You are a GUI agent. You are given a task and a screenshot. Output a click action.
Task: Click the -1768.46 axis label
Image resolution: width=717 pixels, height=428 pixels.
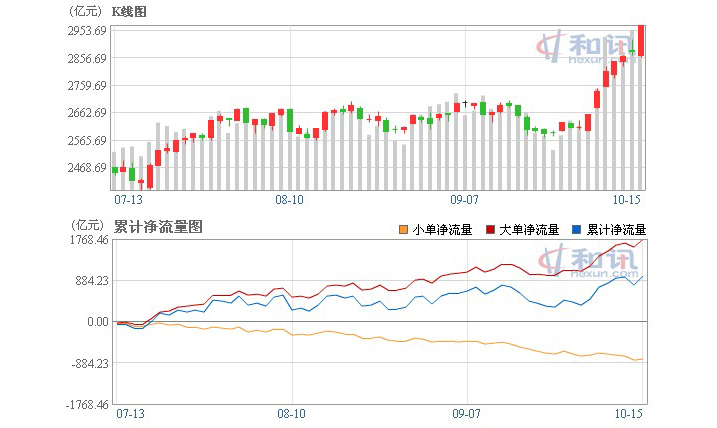click(87, 405)
